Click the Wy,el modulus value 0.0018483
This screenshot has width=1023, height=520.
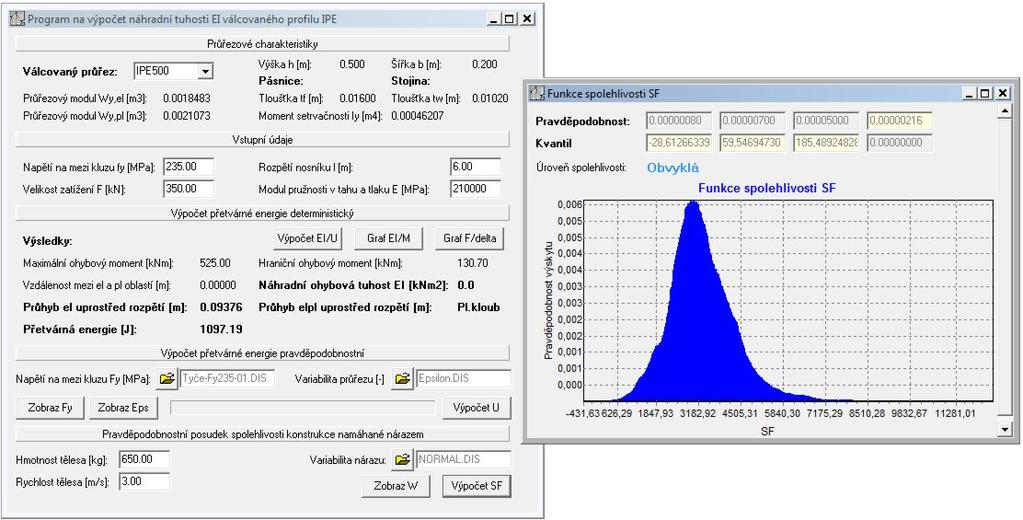(x=187, y=98)
